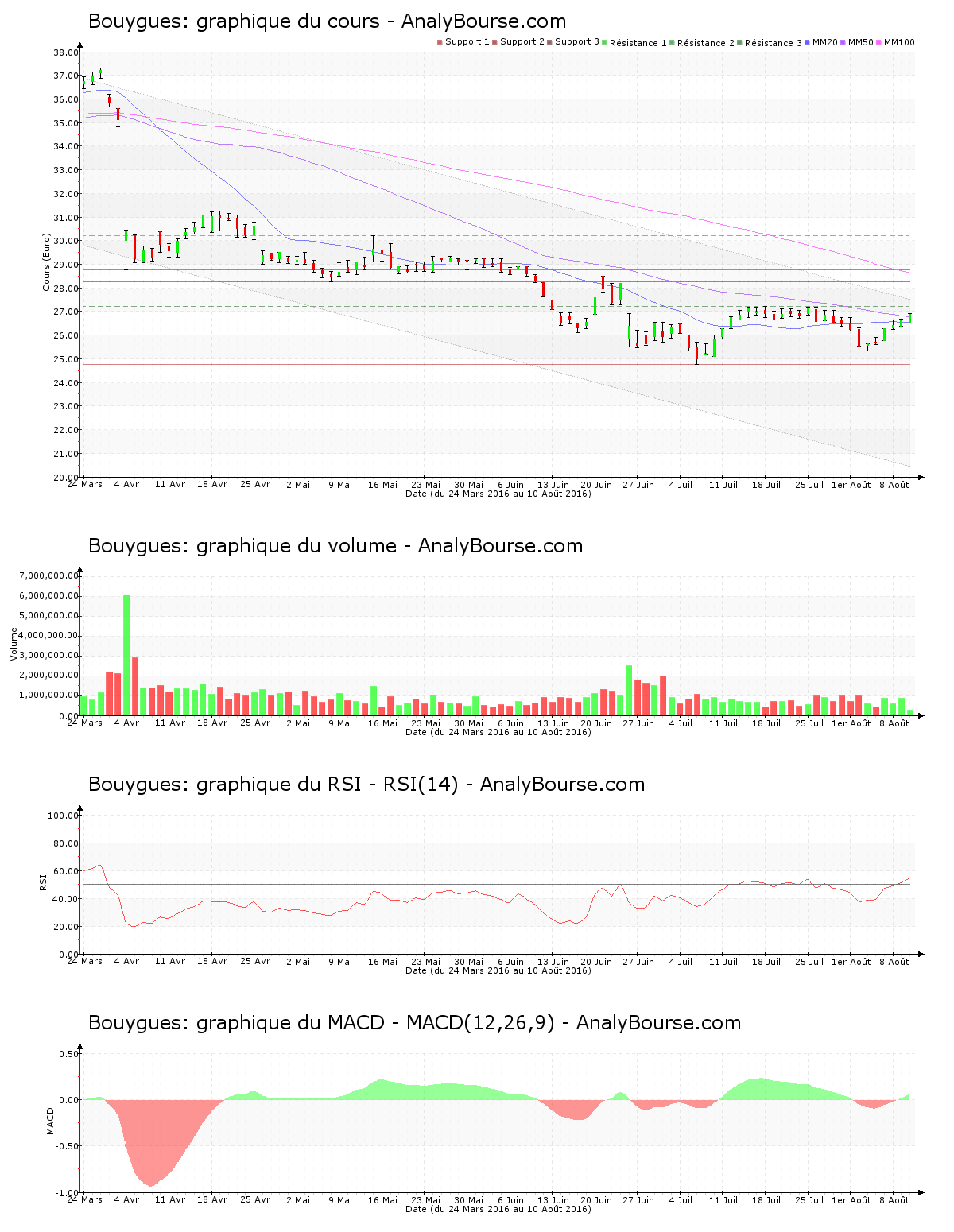Click '24 Mars' on the price chart axis
This screenshot has height=1232, width=954.
[x=84, y=484]
